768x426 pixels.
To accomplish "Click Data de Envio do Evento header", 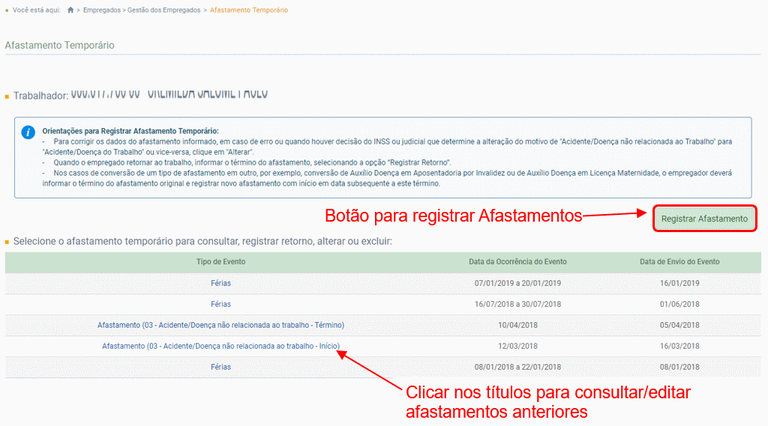I will click(x=679, y=261).
